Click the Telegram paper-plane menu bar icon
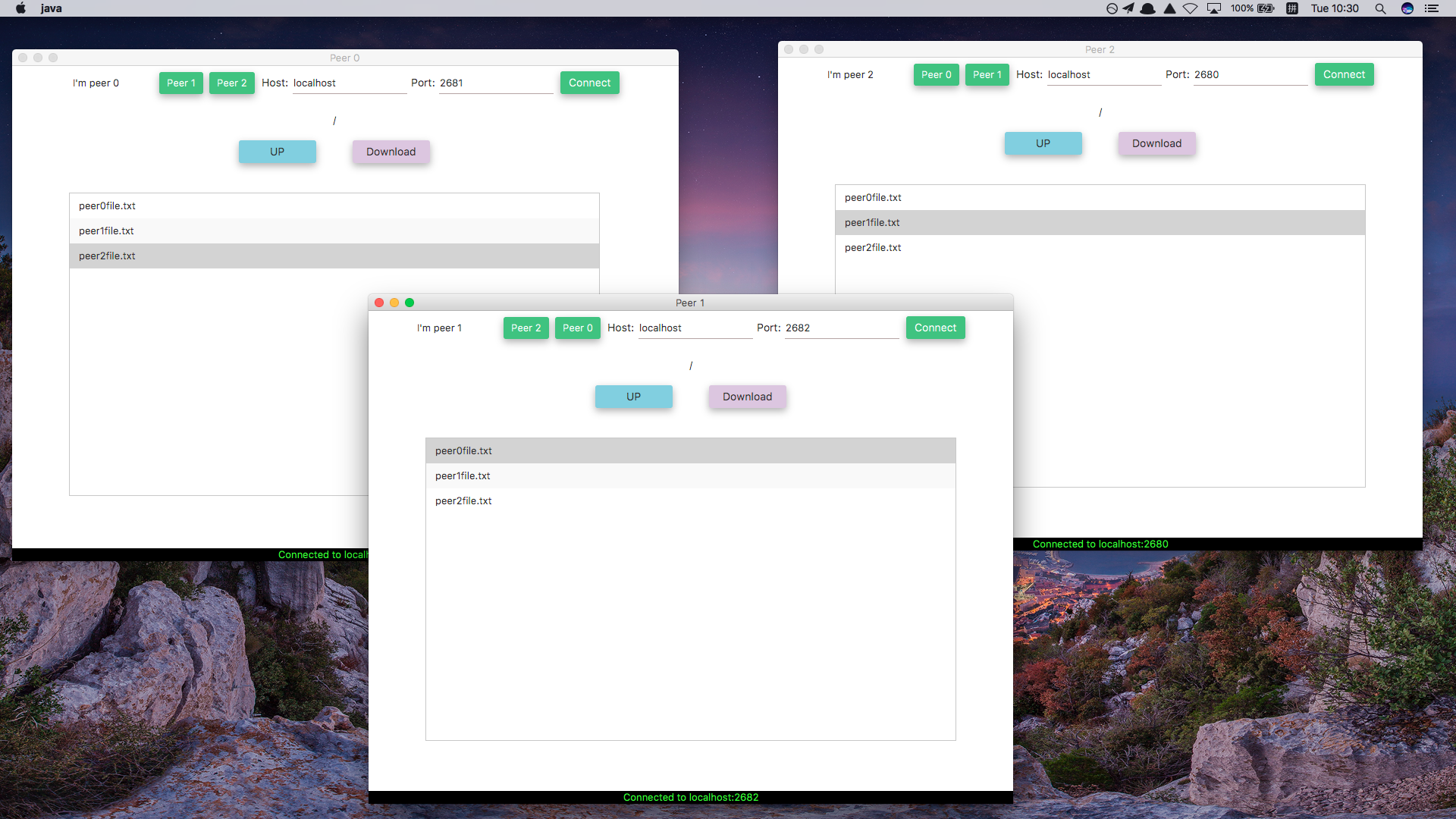Viewport: 1456px width, 819px height. [x=1129, y=8]
